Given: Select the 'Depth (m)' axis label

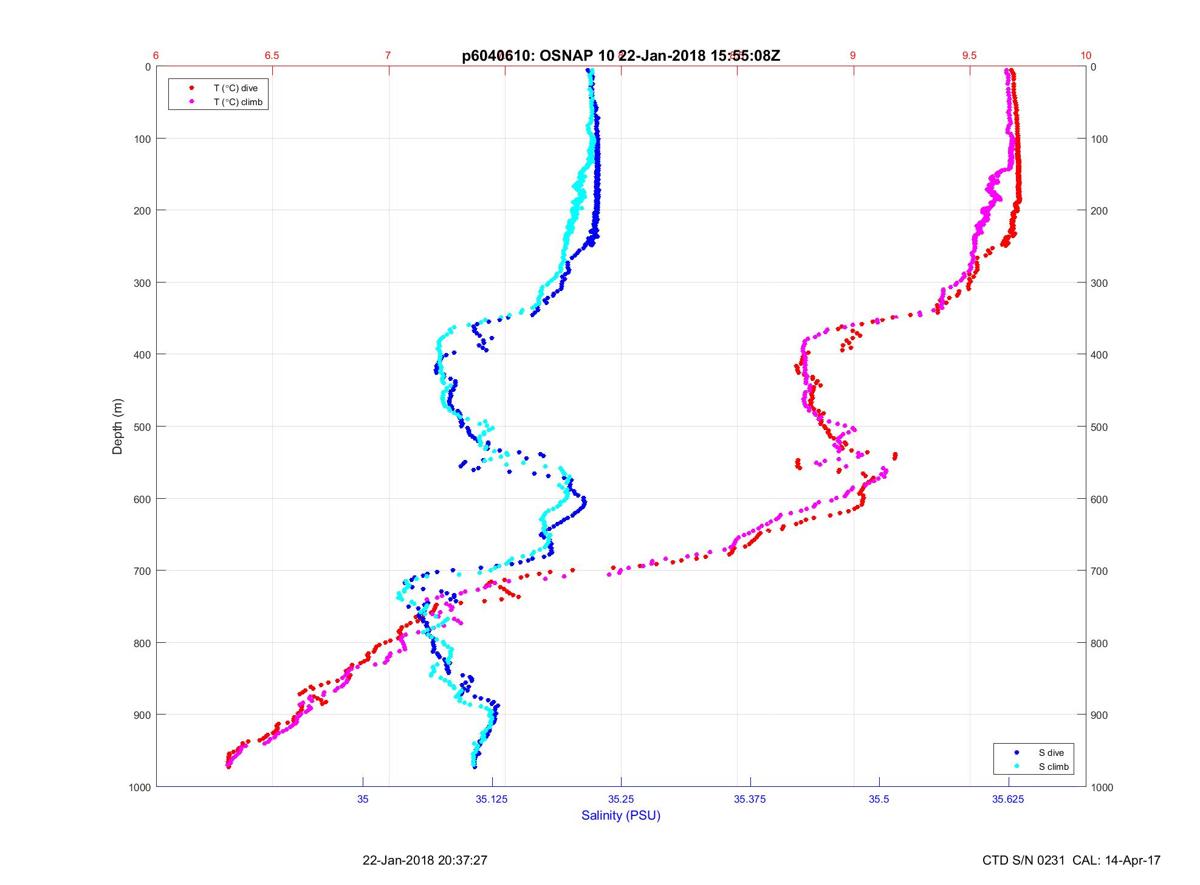Looking at the screenshot, I should pyautogui.click(x=118, y=427).
